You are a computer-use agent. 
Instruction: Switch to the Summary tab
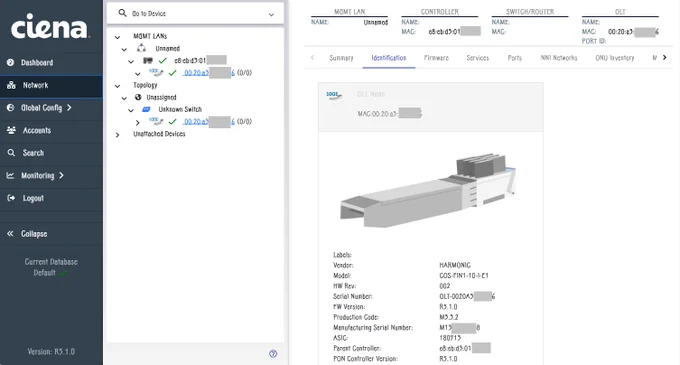pos(341,58)
